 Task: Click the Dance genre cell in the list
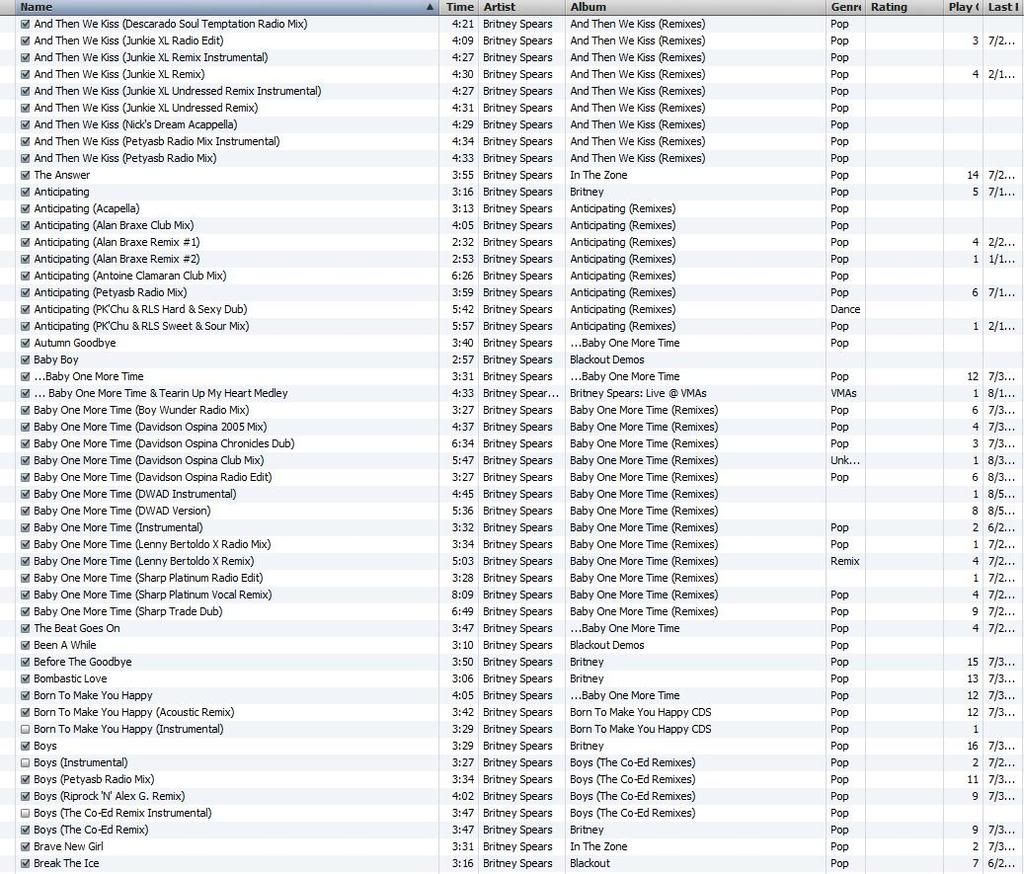(845, 310)
